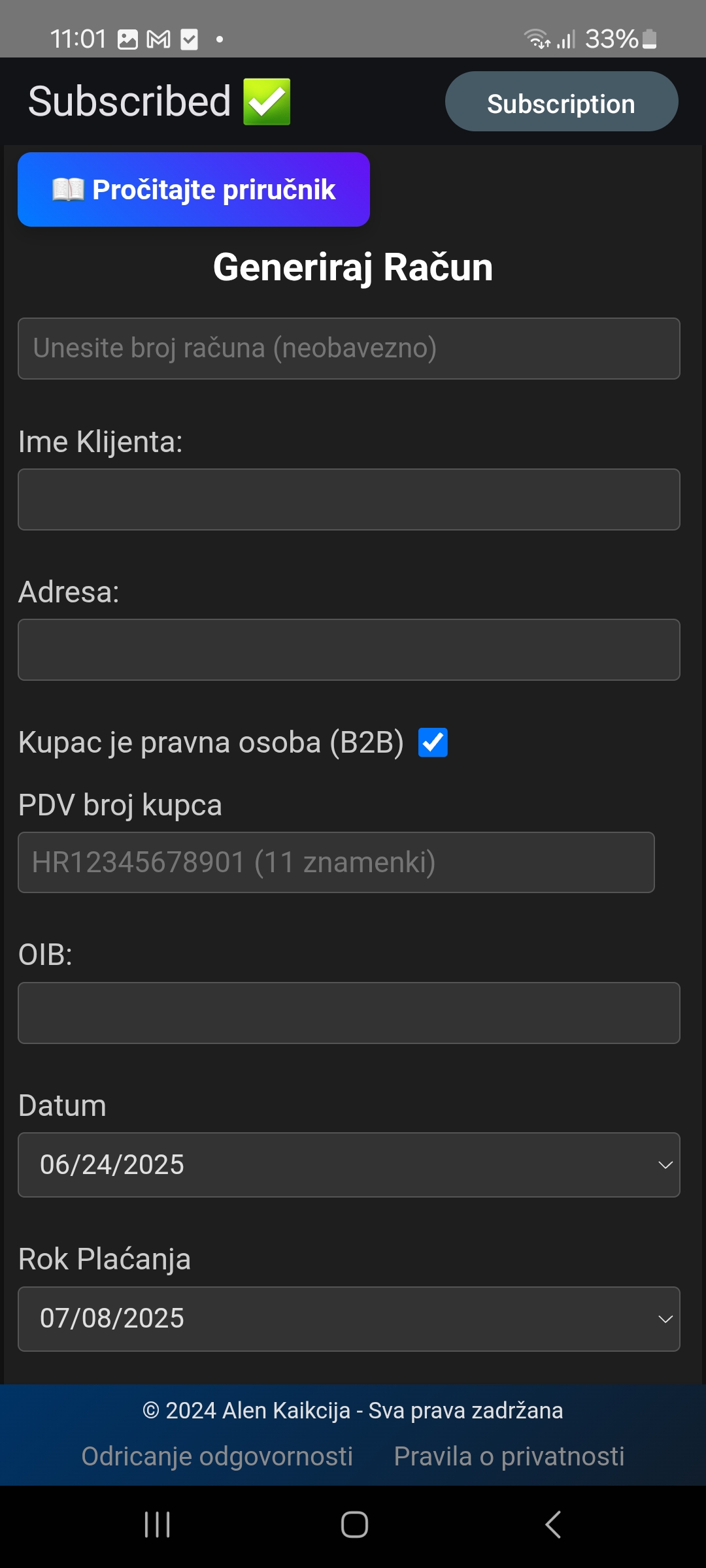Open the Subscription page button

[561, 102]
